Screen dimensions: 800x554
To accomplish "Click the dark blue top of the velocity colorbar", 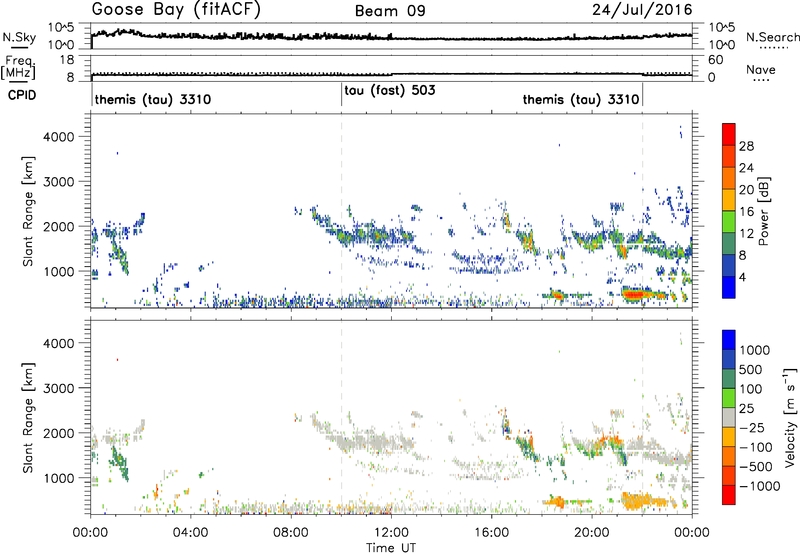I will pyautogui.click(x=729, y=340).
